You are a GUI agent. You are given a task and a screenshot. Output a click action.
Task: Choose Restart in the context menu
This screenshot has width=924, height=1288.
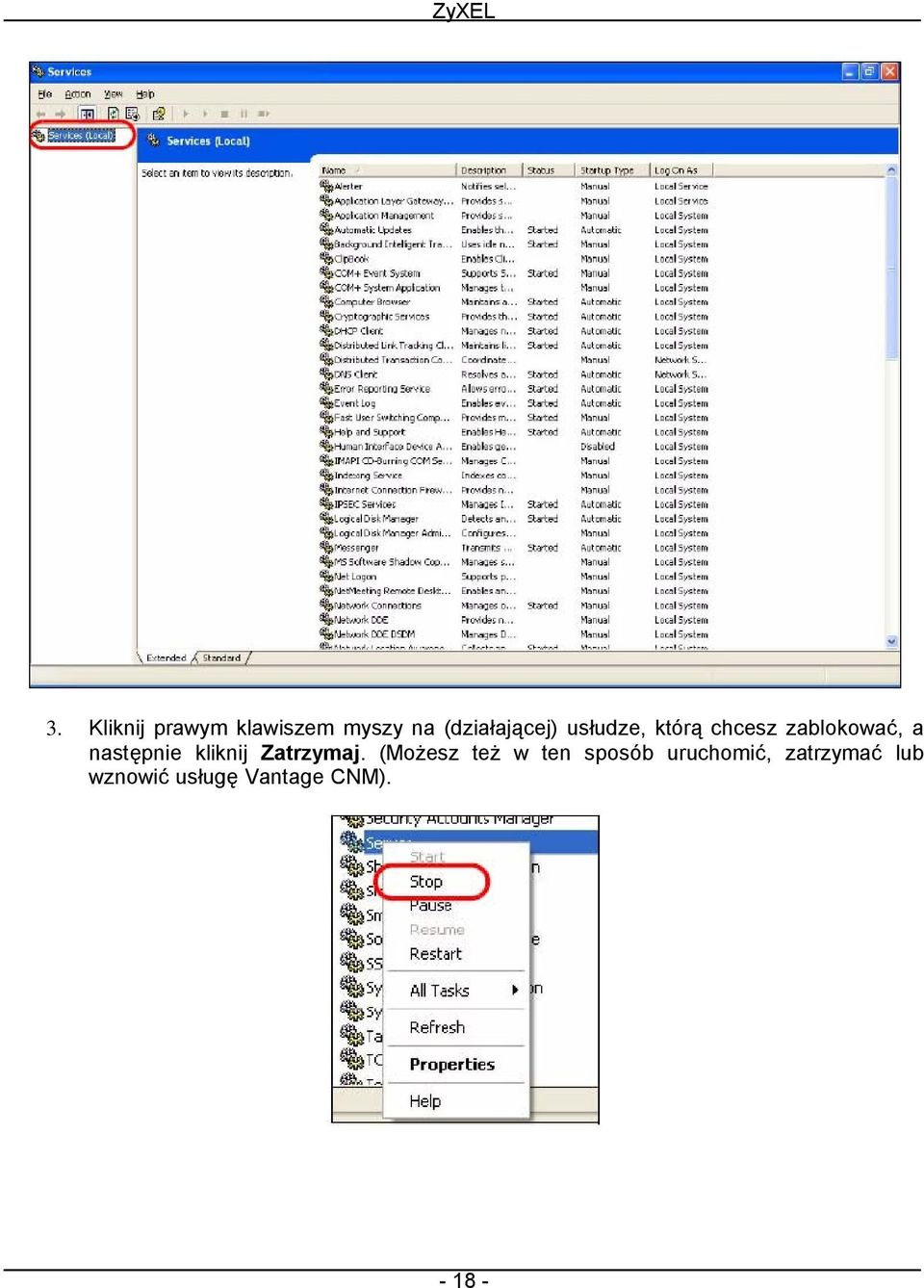tap(435, 954)
